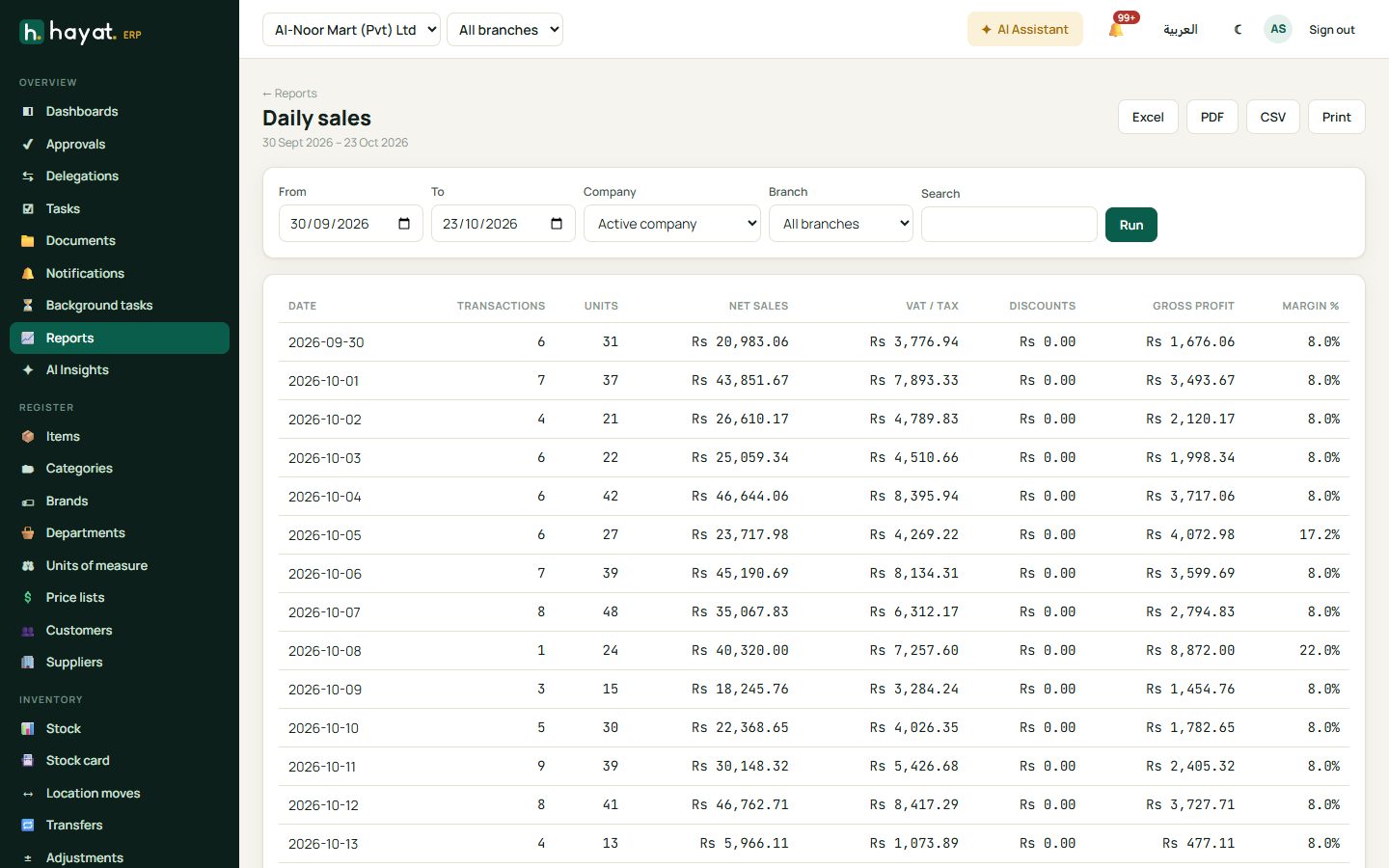Export report to Excel

(1148, 117)
